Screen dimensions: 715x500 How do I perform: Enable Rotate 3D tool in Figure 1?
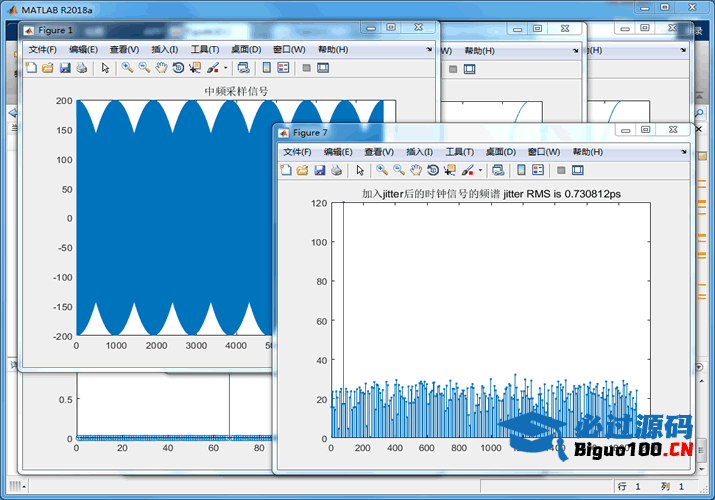178,68
